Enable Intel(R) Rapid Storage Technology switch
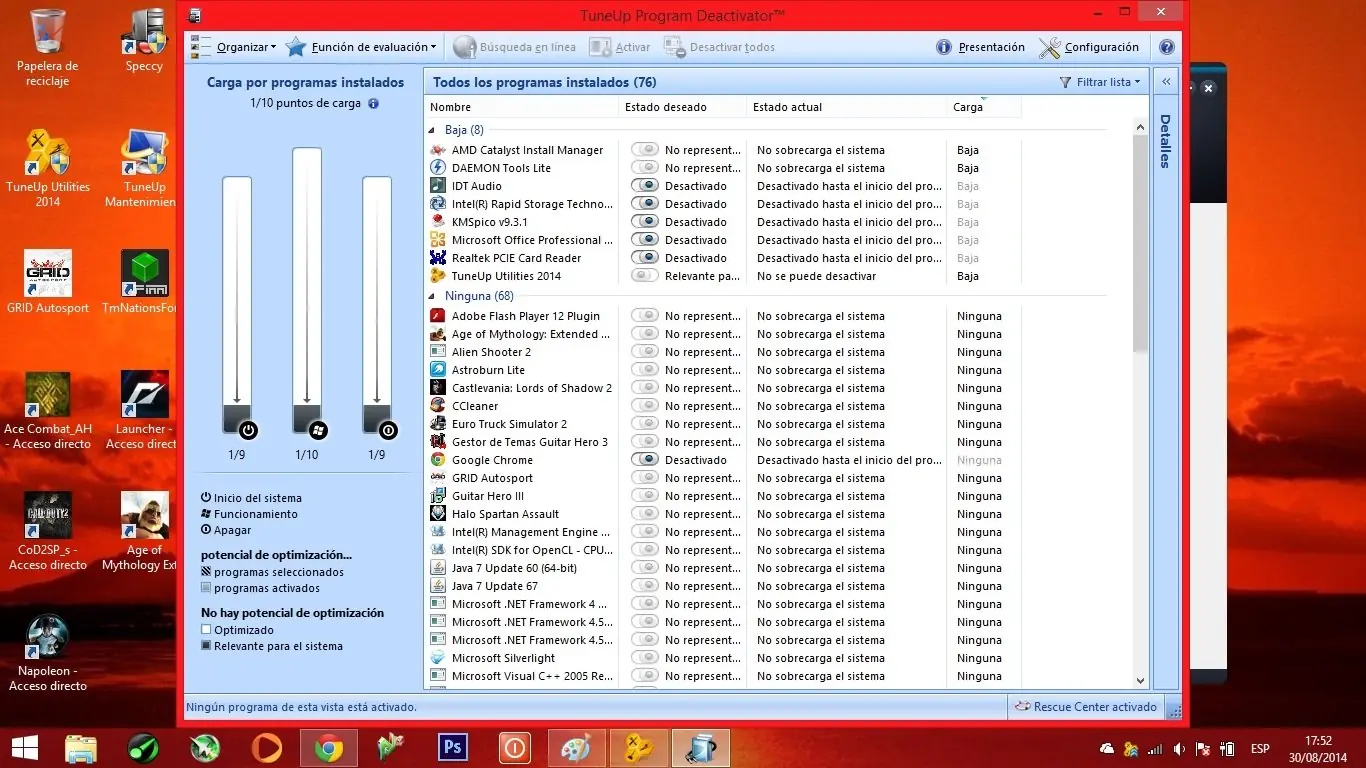Viewport: 1366px width, 768px height. tap(645, 204)
